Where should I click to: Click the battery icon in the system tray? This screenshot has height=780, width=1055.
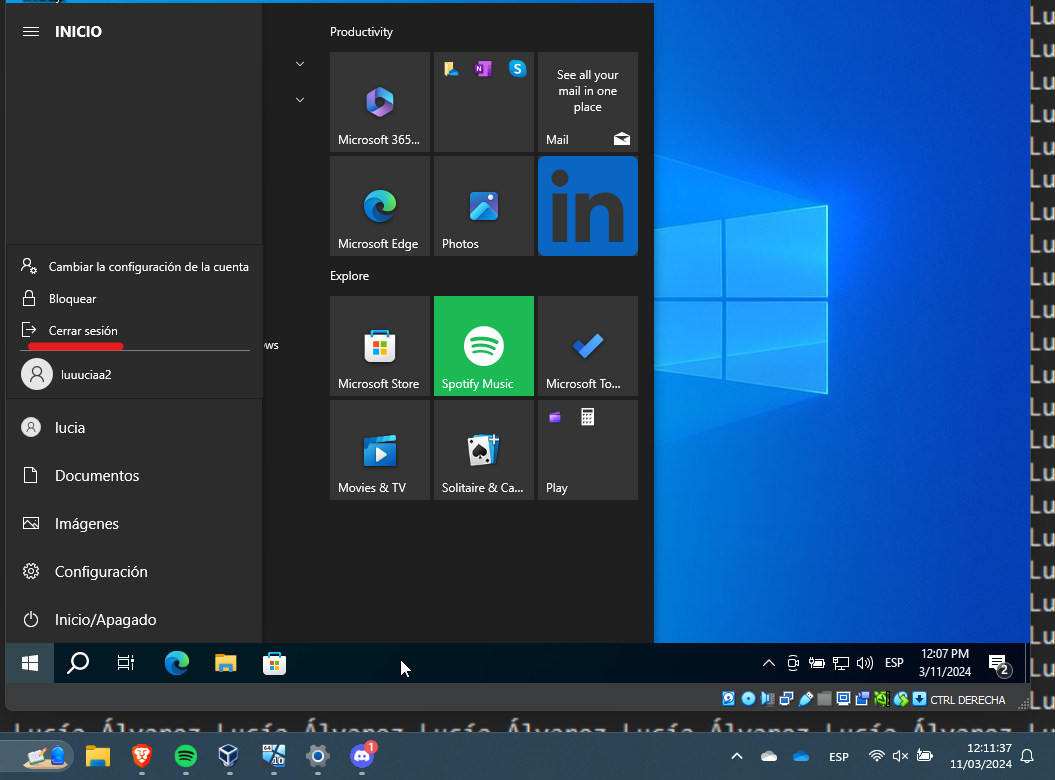(817, 662)
